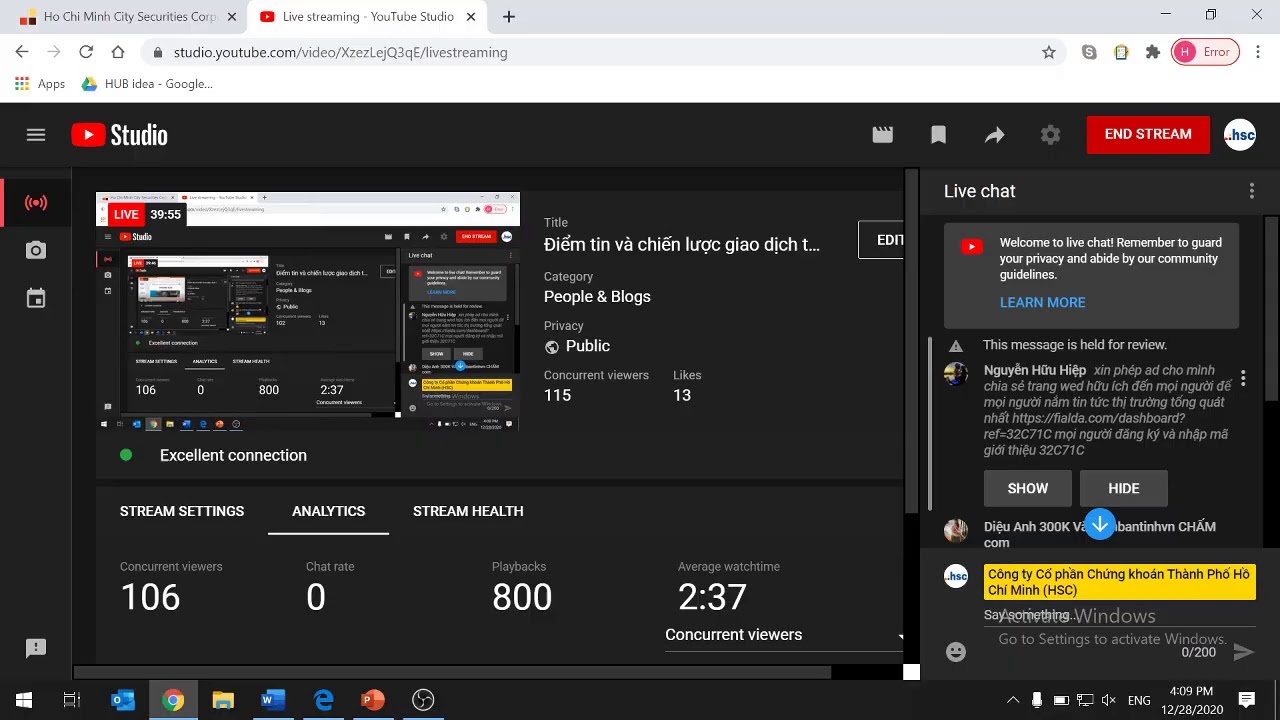Click the held-for-review warning triangle icon
Viewport: 1280px width, 720px height.
pyautogui.click(x=956, y=346)
